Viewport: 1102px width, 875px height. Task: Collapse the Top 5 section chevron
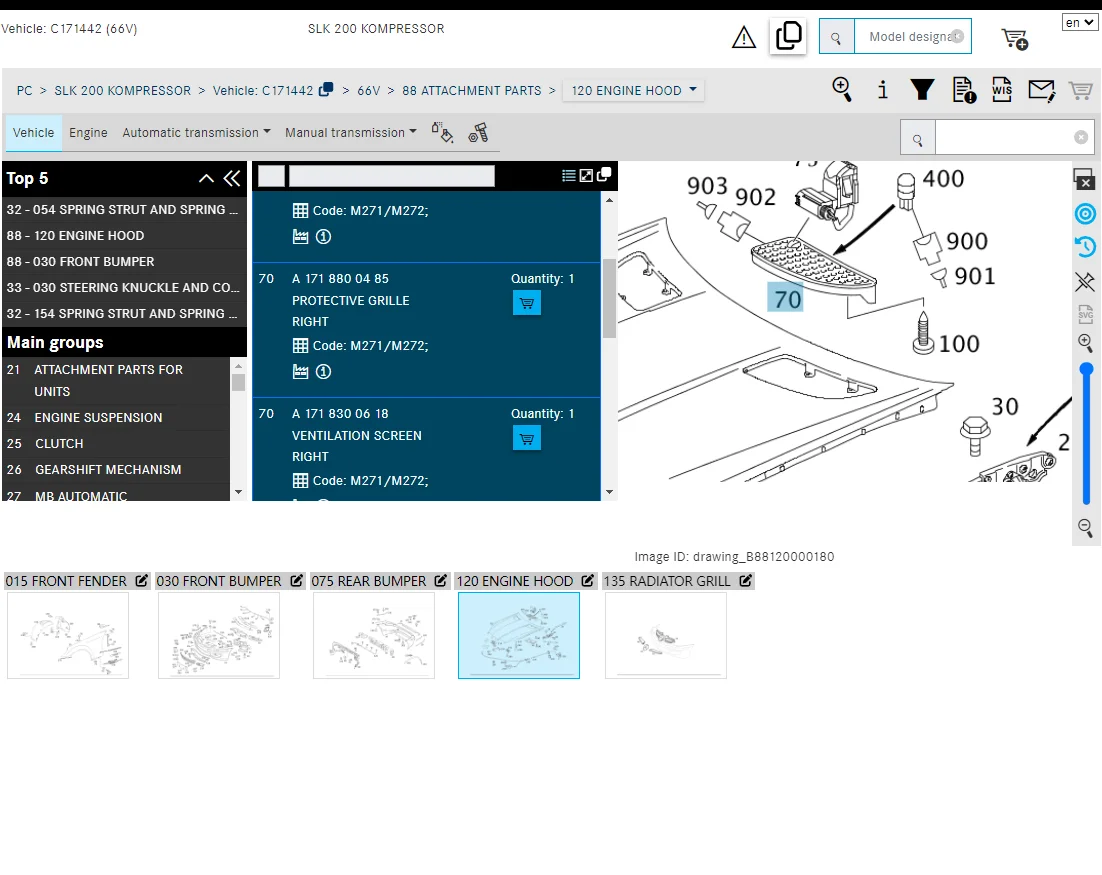(206, 179)
